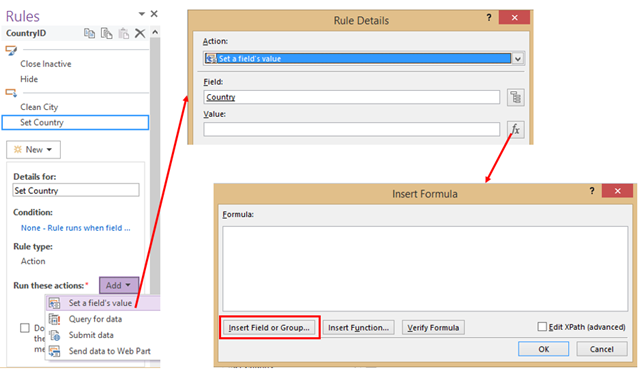Viewport: 640px width, 370px height.
Task: Click the Set a field's value menu icon
Action: [54, 303]
